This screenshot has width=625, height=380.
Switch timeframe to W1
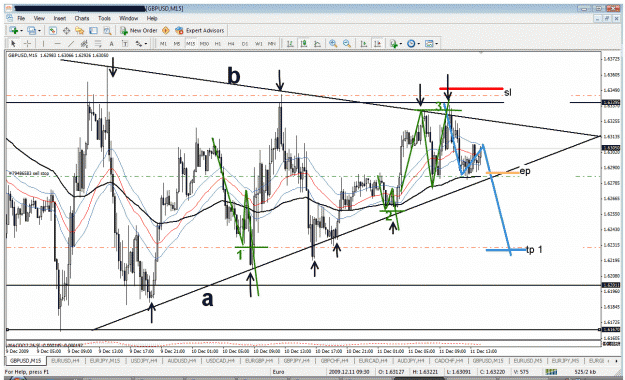[x=258, y=44]
